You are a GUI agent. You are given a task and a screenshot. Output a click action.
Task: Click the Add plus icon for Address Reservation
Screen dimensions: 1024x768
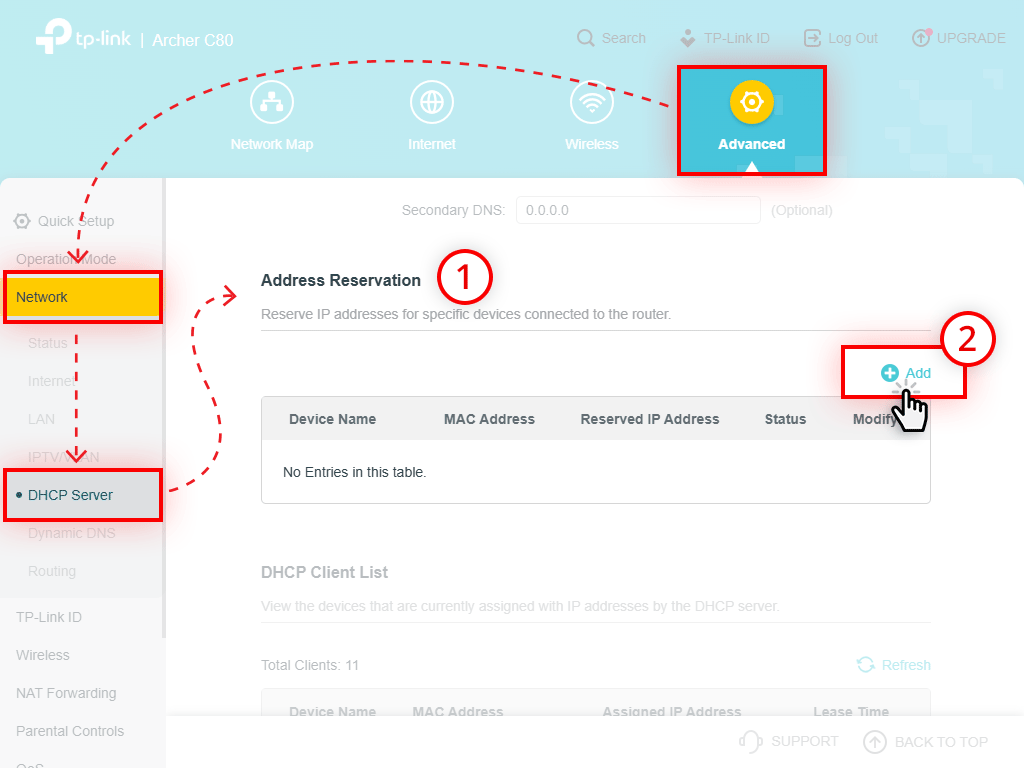point(889,372)
